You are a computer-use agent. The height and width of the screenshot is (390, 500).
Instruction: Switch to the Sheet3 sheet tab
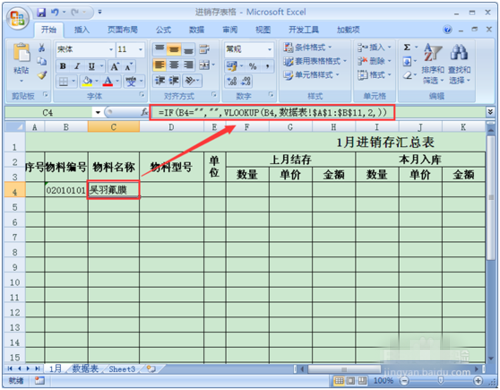(122, 369)
